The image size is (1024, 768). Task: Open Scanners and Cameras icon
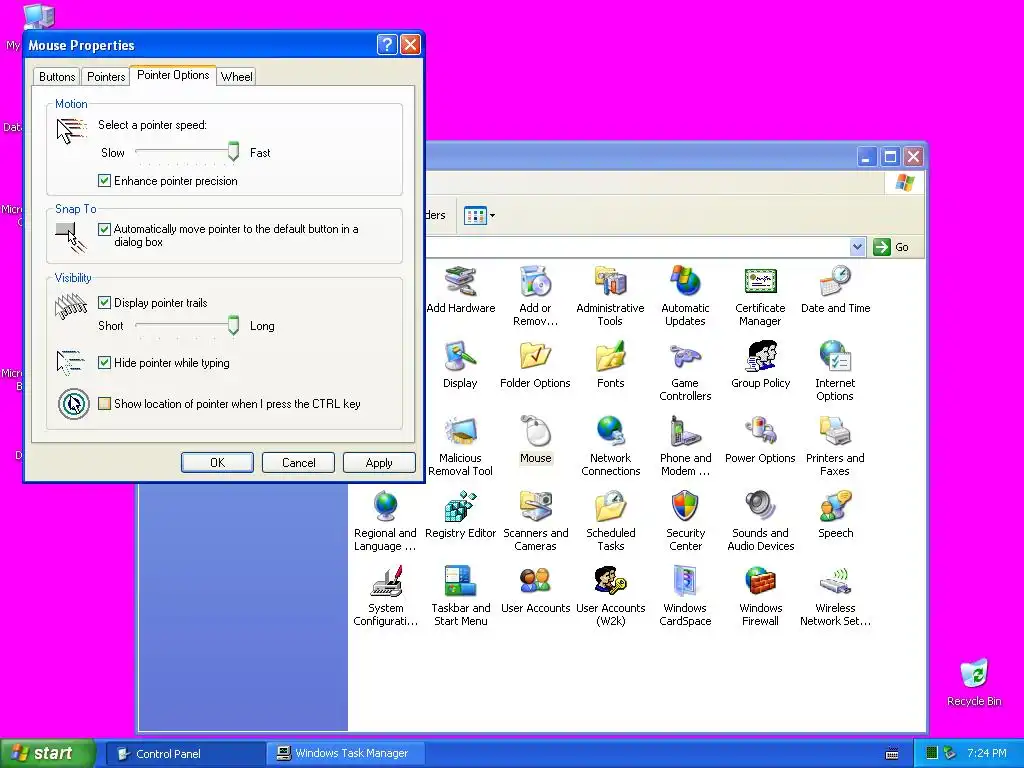click(536, 521)
